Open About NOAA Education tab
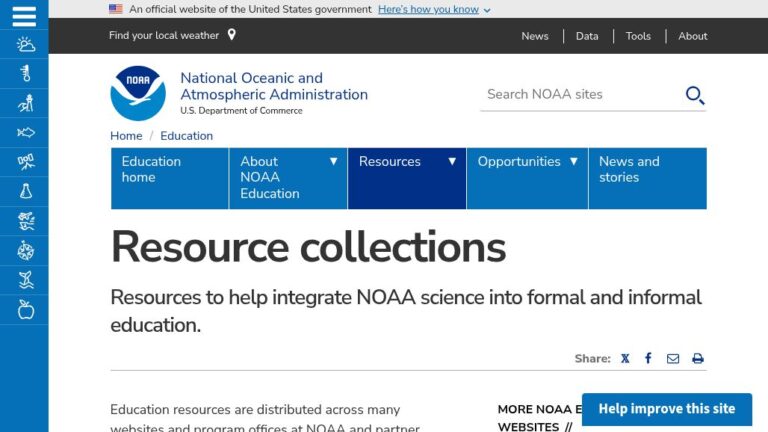The width and height of the screenshot is (768, 432). point(288,178)
